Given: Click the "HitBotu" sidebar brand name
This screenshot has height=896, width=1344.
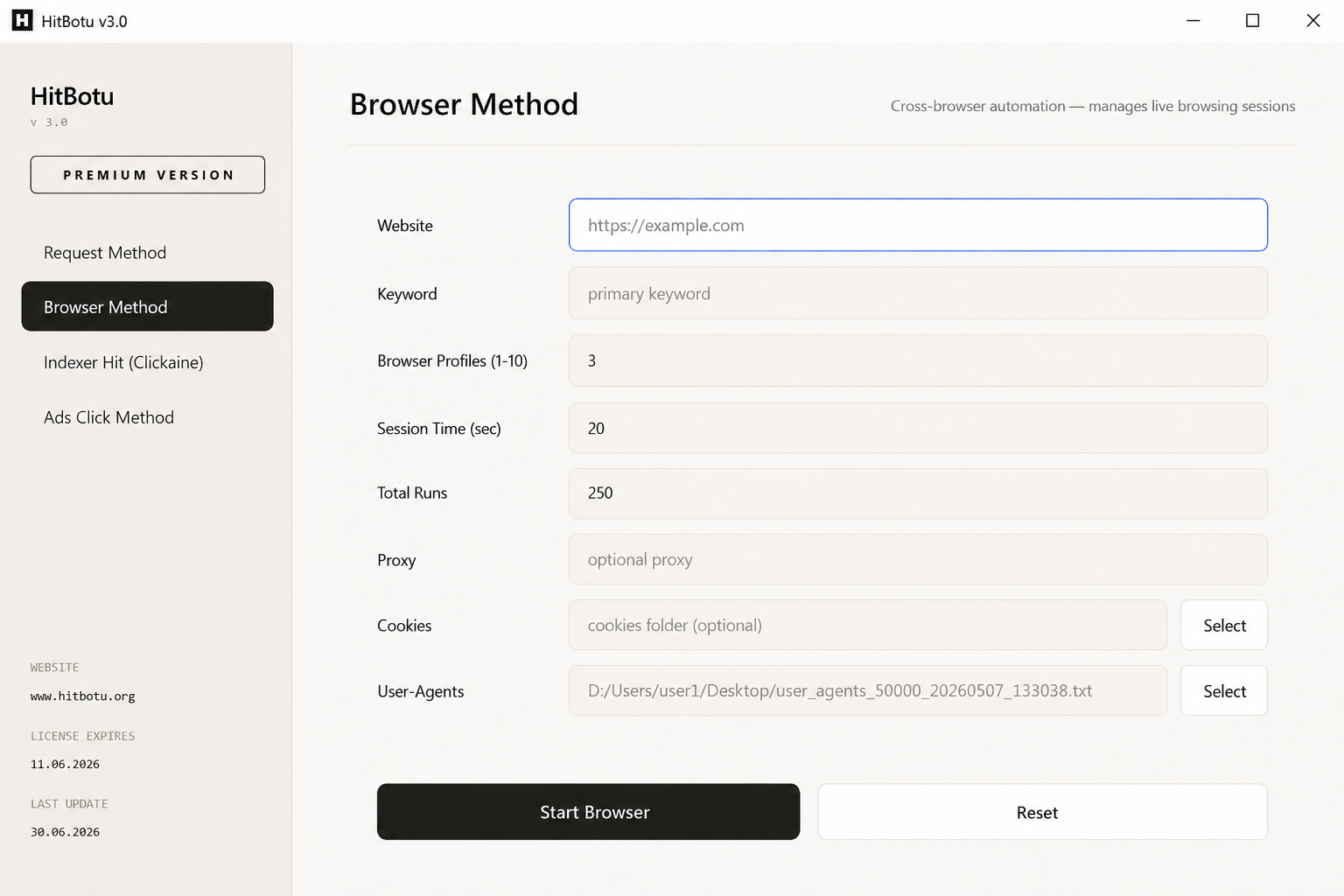Looking at the screenshot, I should [x=73, y=96].
